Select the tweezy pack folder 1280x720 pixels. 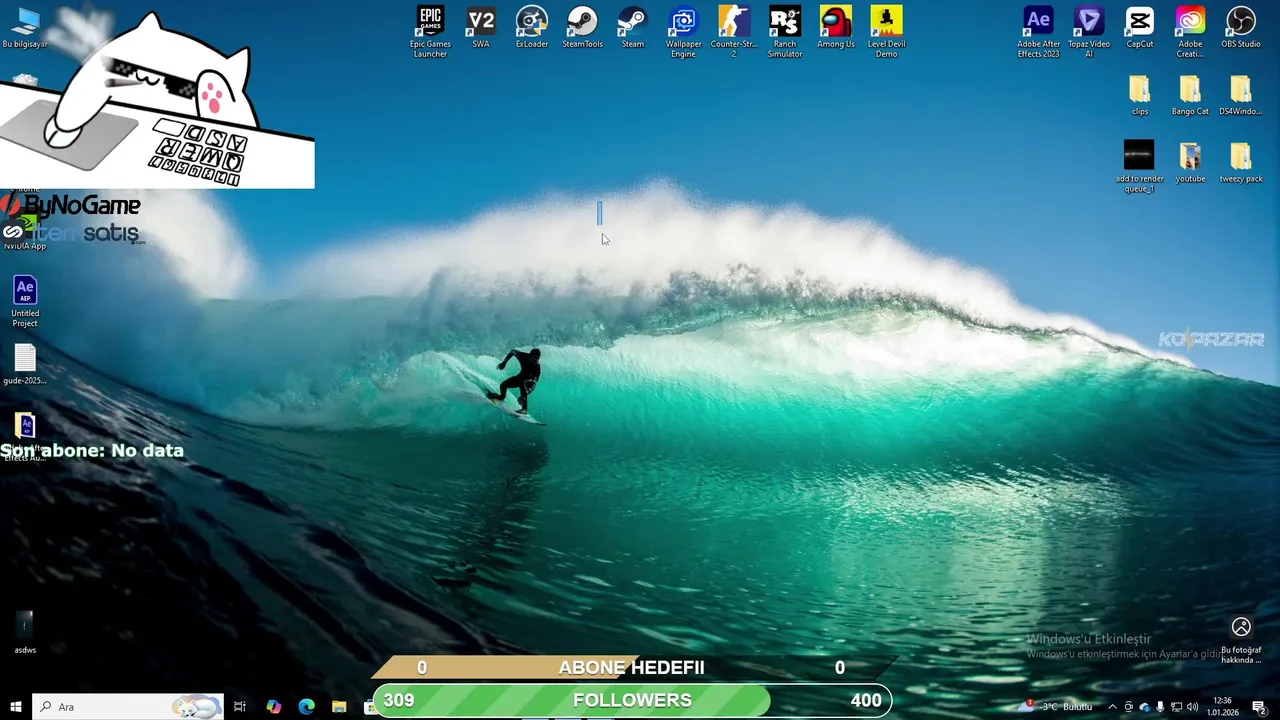(1241, 163)
